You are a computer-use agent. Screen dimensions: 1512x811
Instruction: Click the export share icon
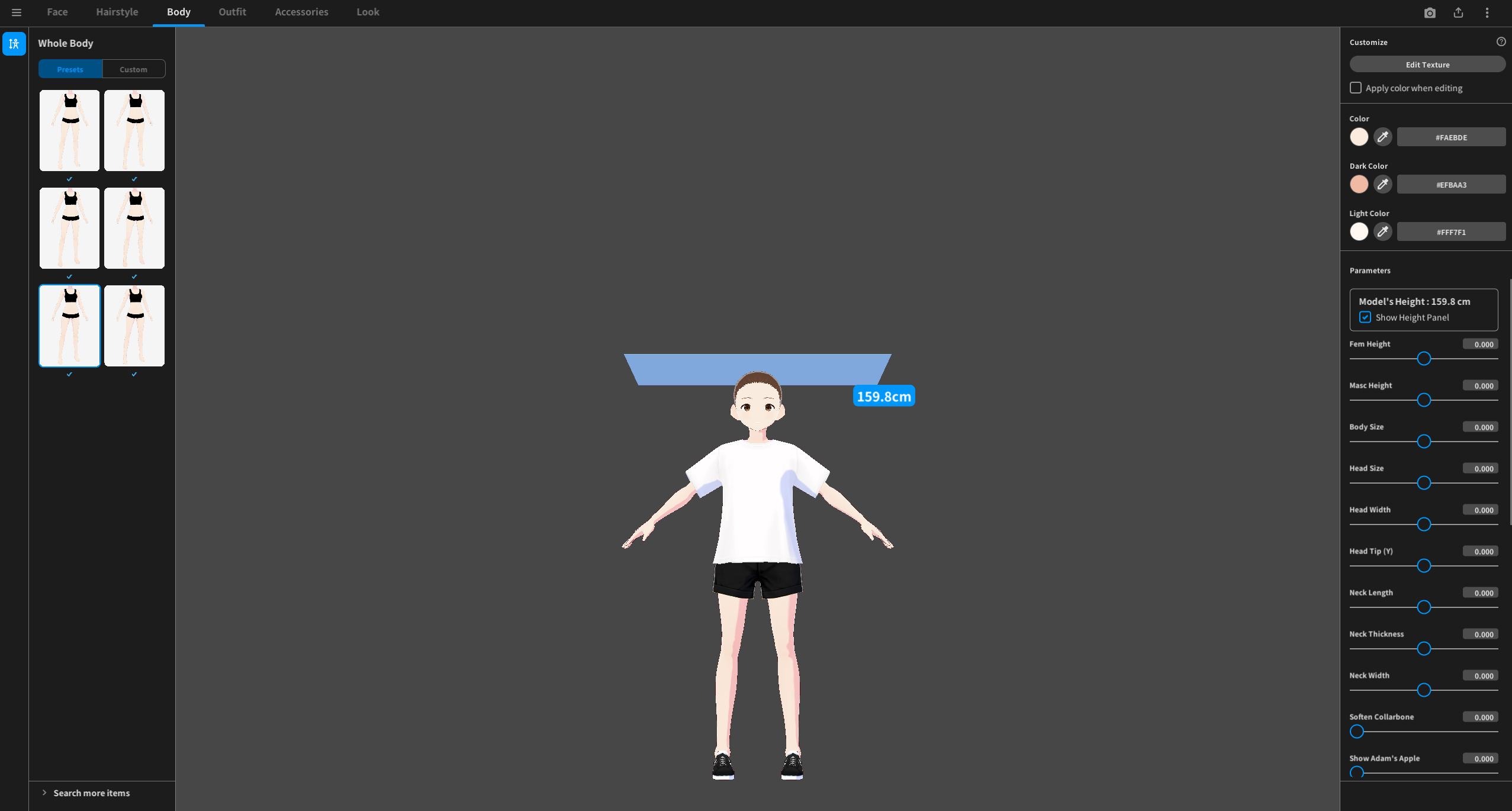[x=1458, y=12]
